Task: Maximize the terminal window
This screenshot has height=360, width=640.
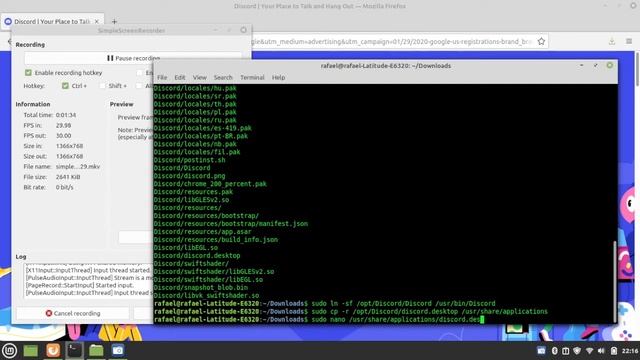Action: [x=596, y=65]
